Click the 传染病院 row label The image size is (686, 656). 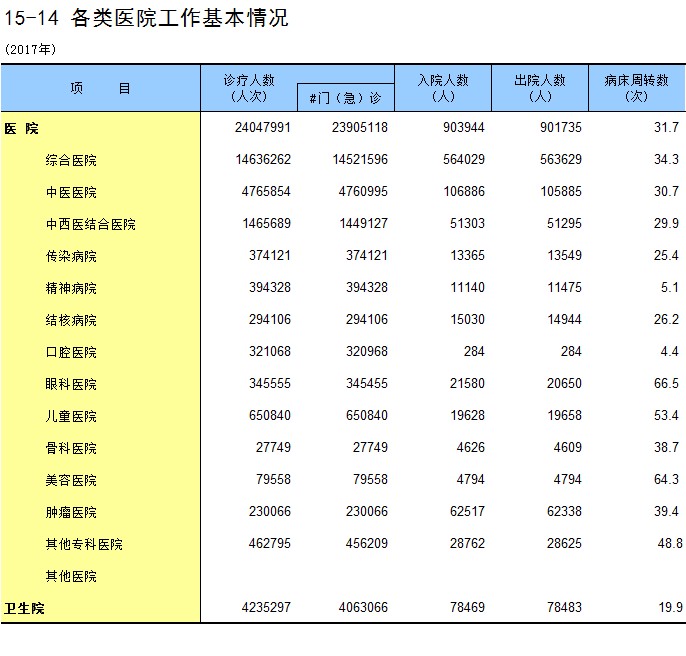point(71,256)
